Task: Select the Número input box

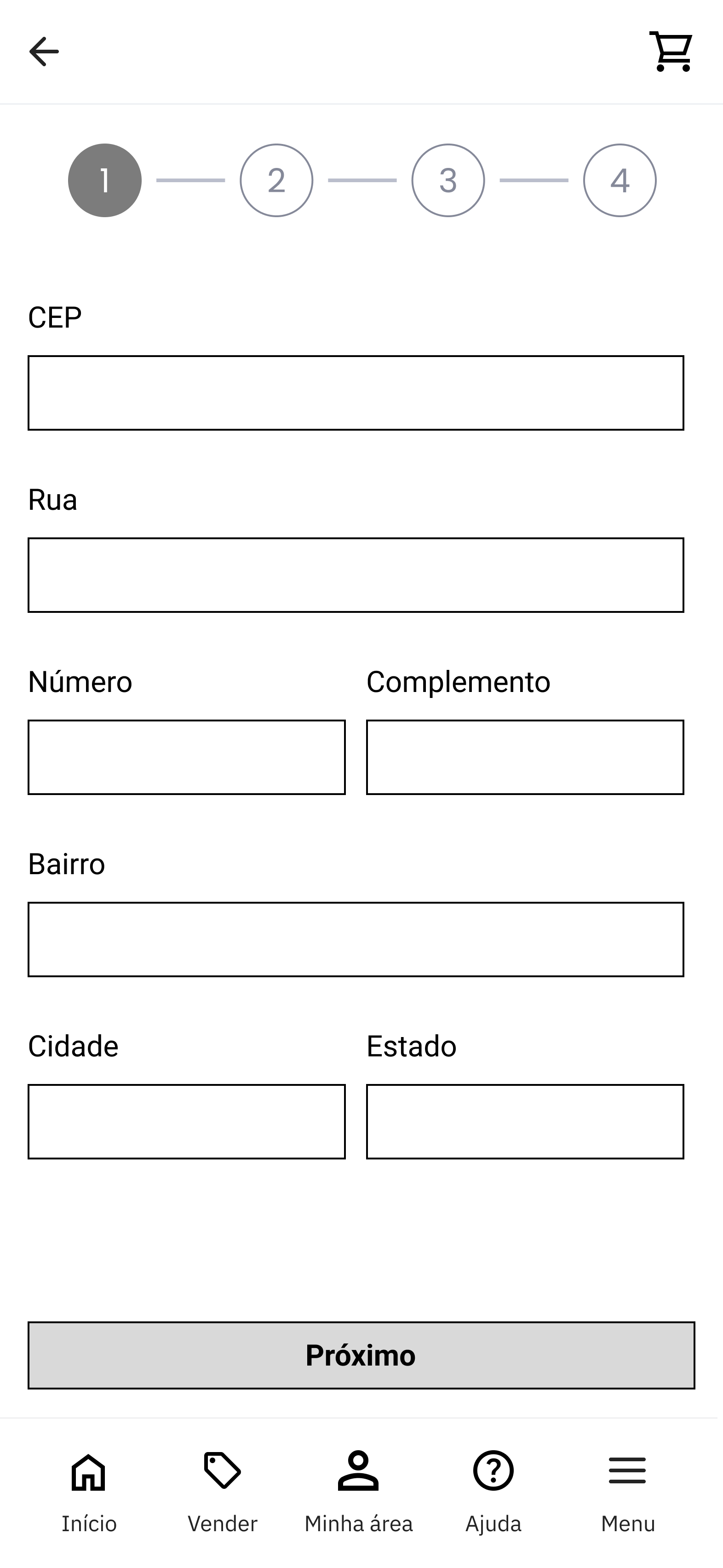Action: [187, 757]
